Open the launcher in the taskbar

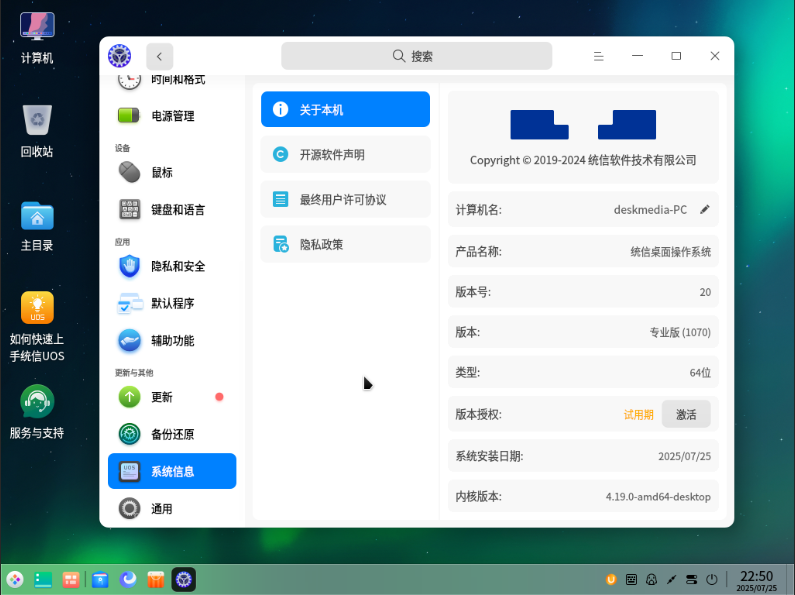click(15, 579)
